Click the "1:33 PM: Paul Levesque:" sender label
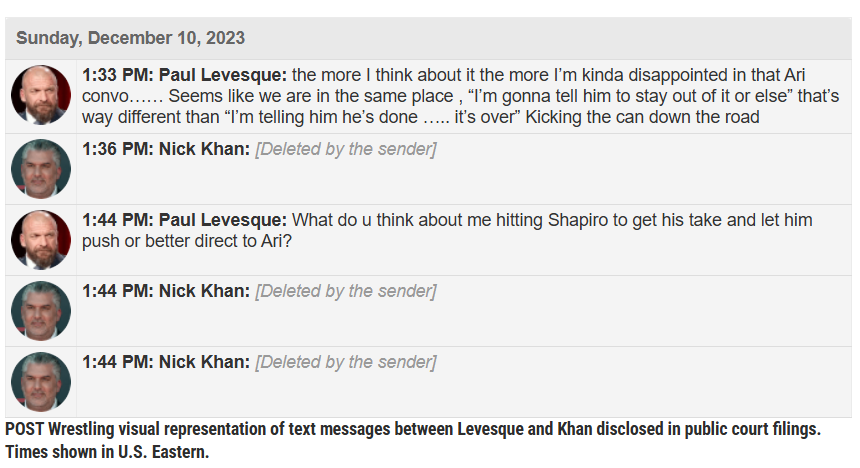This screenshot has height=468, width=860. tap(185, 76)
